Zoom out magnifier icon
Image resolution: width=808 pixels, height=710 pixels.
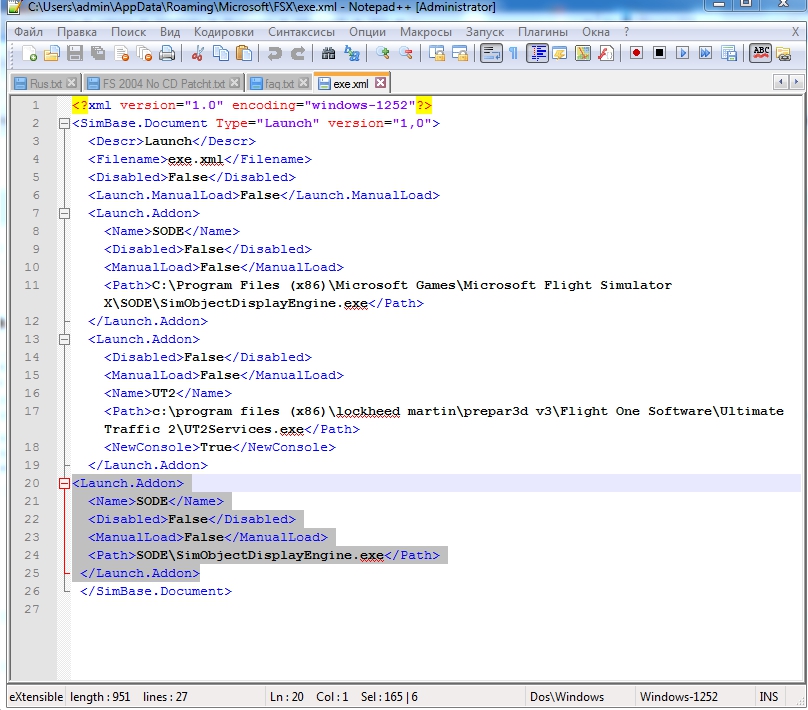(x=406, y=53)
